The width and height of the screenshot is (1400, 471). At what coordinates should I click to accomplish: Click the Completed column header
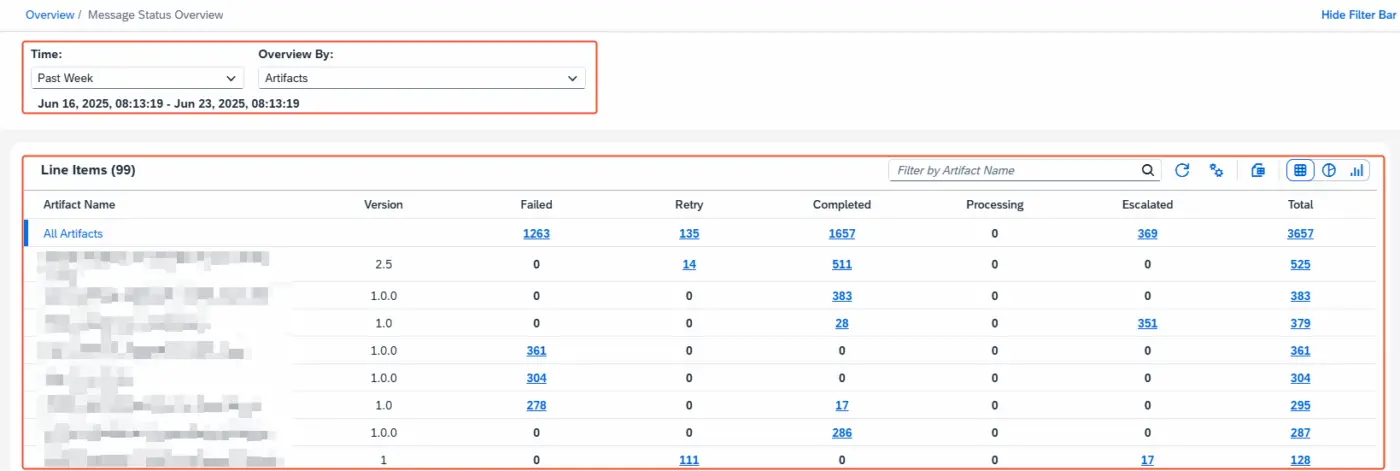click(842, 204)
